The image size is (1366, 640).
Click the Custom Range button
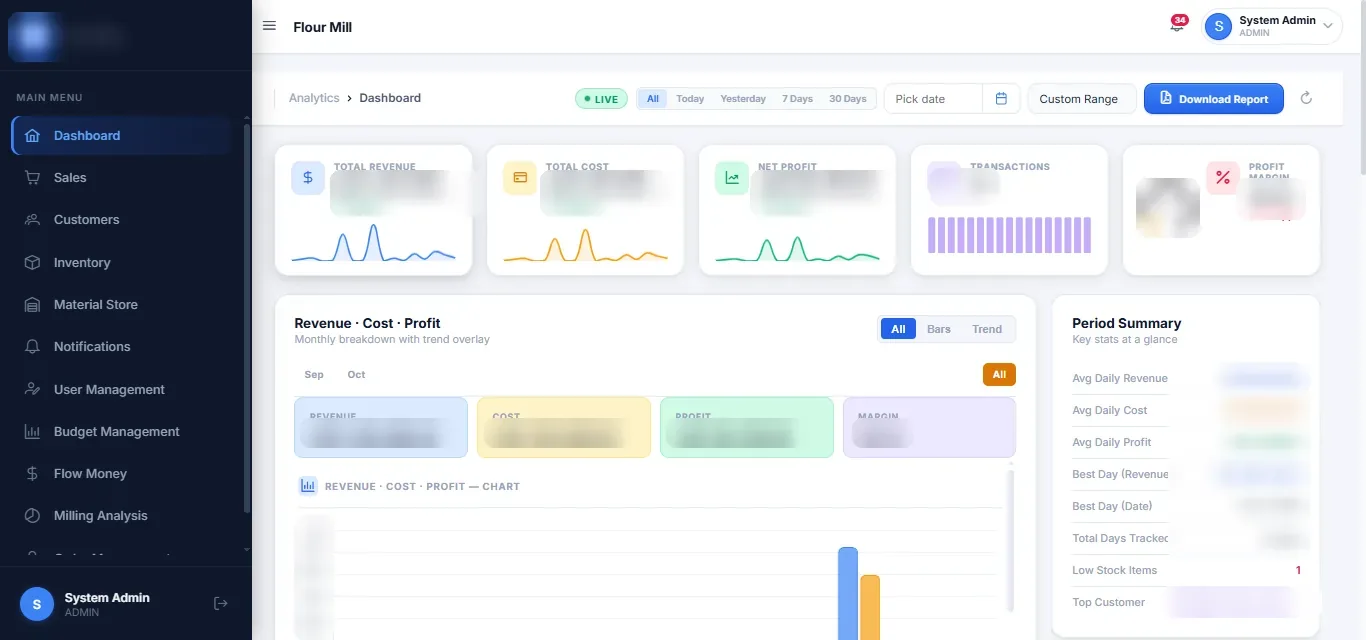coord(1081,99)
